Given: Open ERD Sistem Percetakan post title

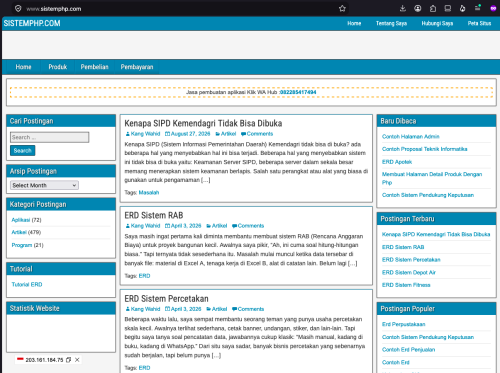Looking at the screenshot, I should [x=166, y=299].
